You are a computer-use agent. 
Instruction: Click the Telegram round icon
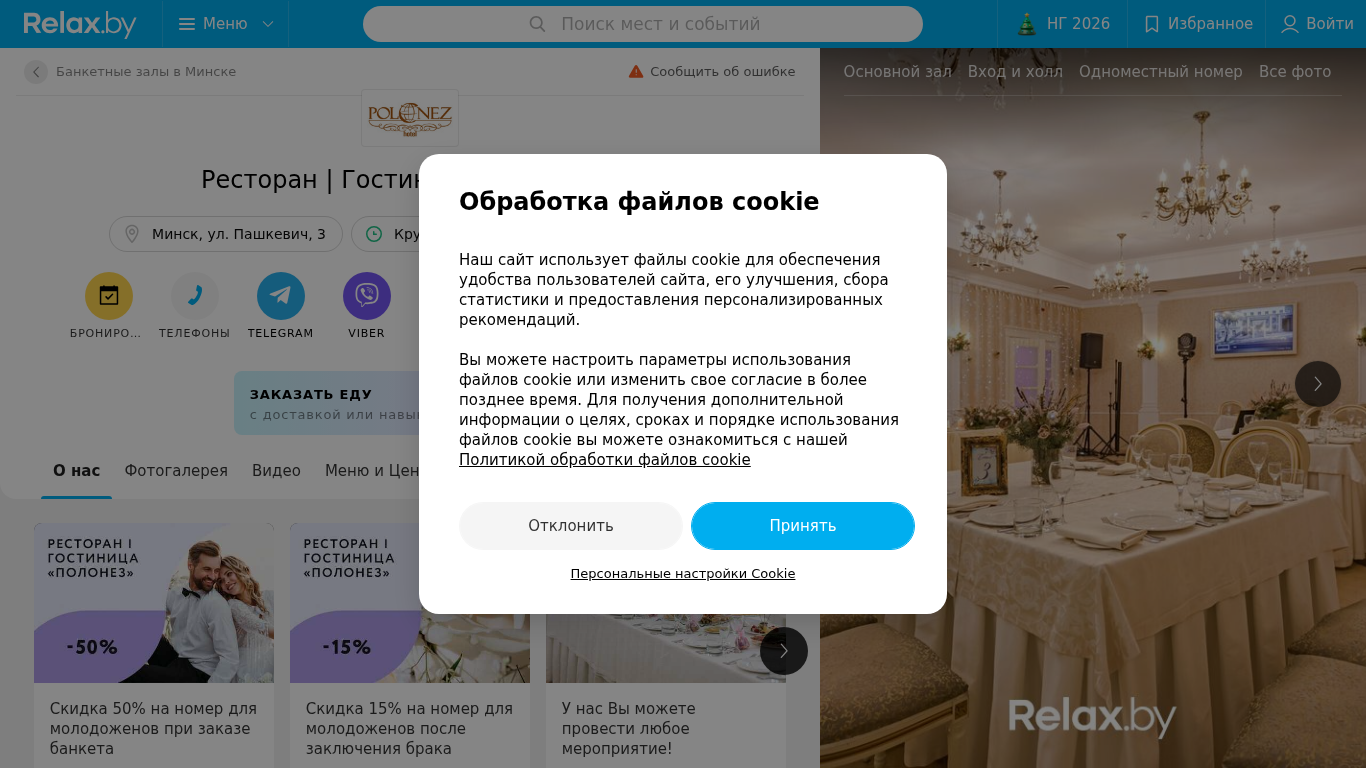click(x=281, y=296)
